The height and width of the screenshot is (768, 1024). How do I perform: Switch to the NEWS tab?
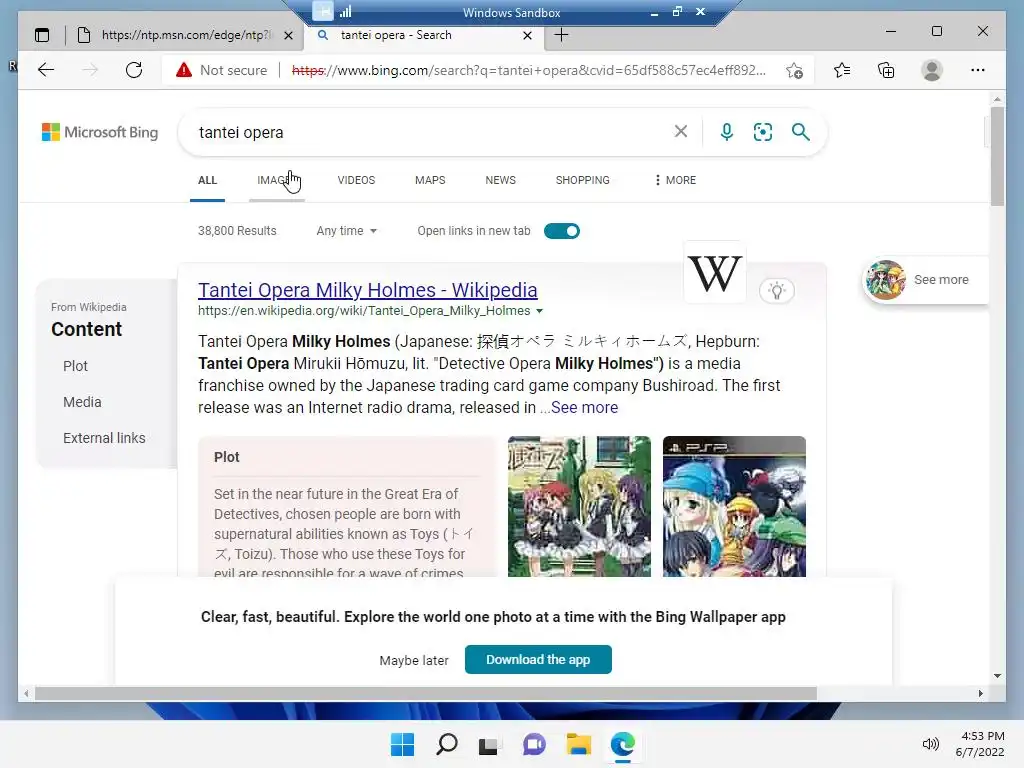500,180
